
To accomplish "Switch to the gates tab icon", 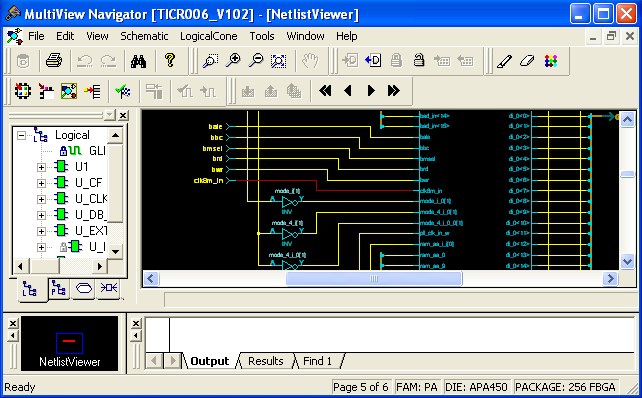I will point(109,288).
